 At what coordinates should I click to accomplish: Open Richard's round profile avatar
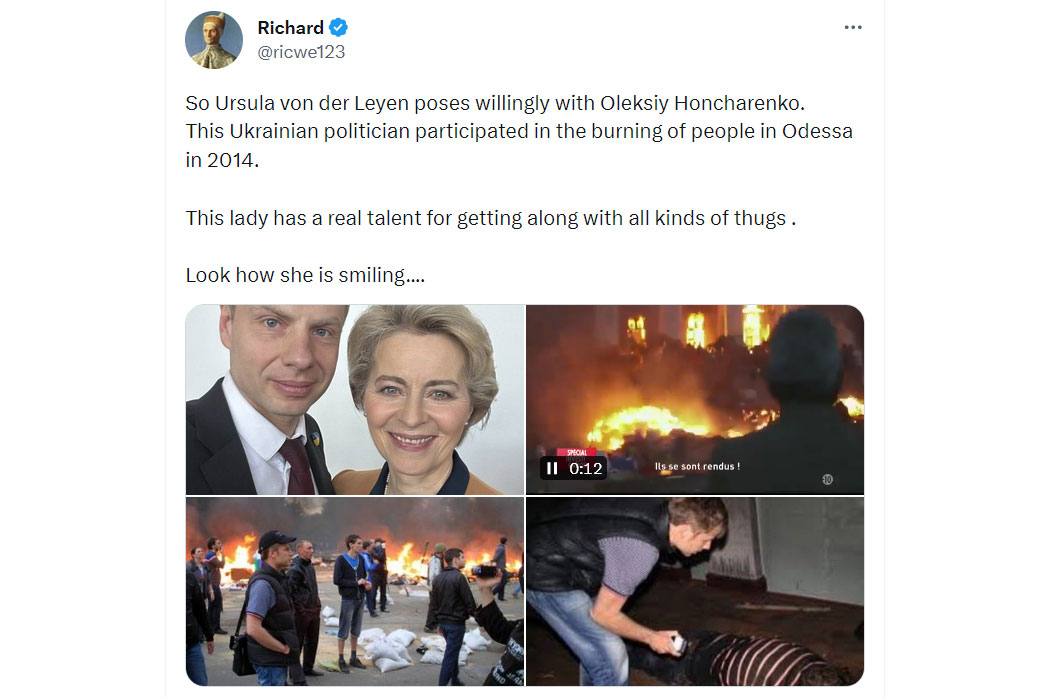coord(214,40)
